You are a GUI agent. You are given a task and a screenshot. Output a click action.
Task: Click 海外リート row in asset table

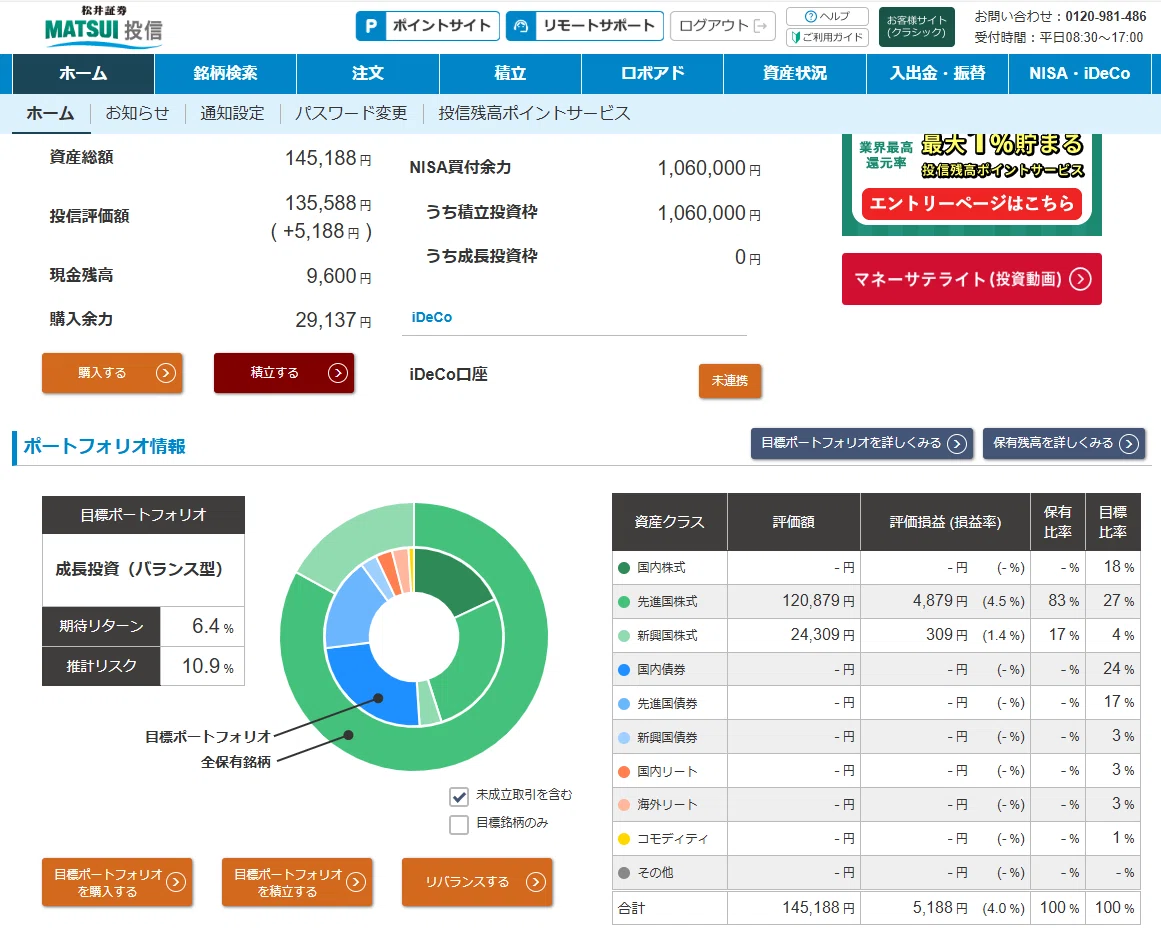[876, 805]
